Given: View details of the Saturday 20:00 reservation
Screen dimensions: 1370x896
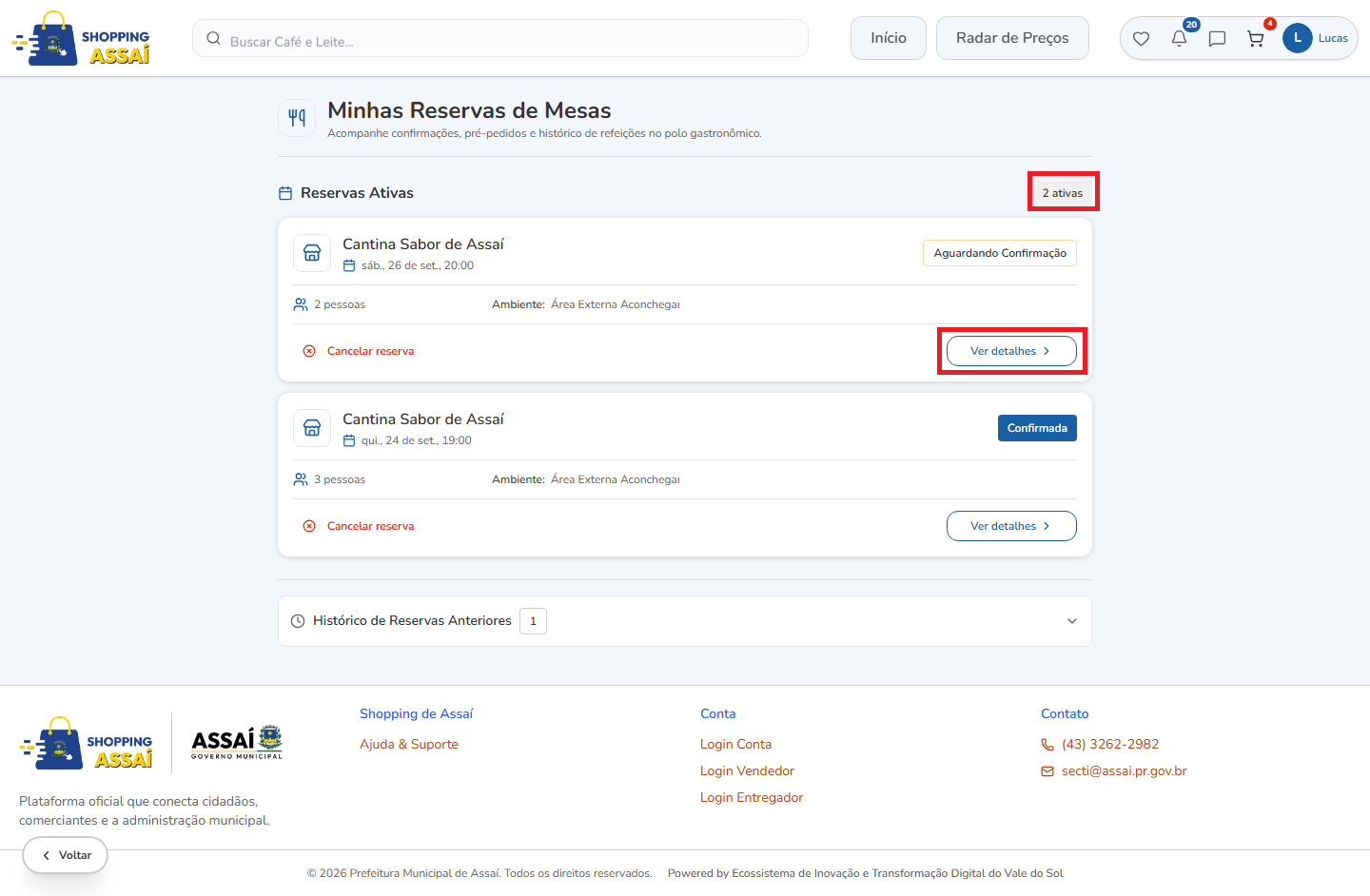Looking at the screenshot, I should tap(1011, 351).
